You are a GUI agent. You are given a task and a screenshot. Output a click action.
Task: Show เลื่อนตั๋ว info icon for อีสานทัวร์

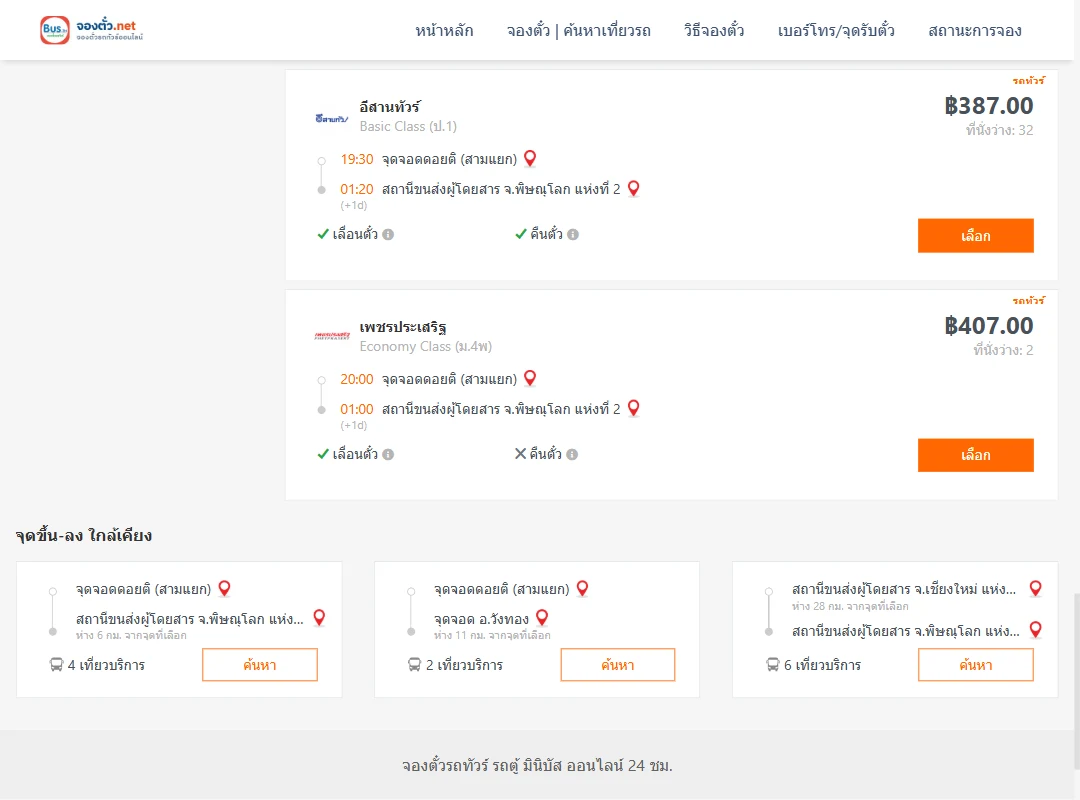tap(388, 234)
